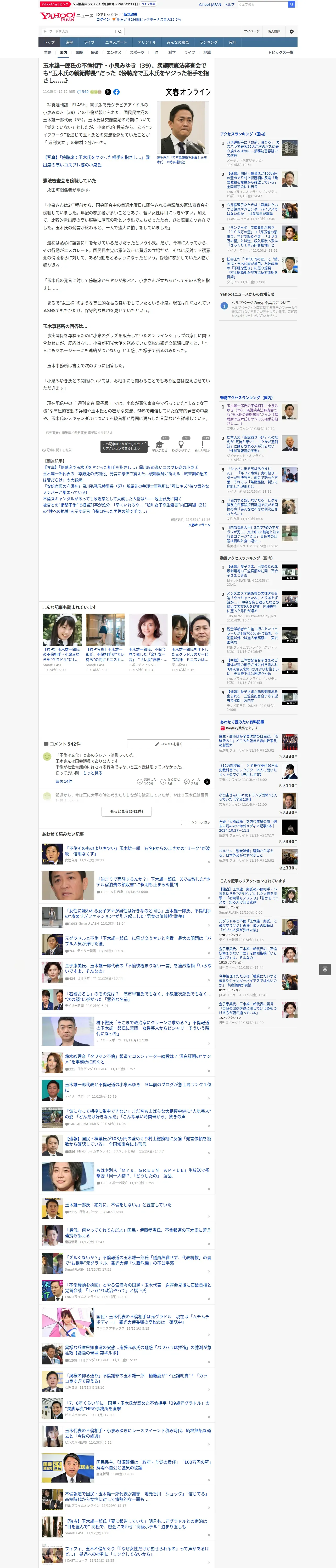Click the Yahoo! JAPAN News logo

pyautogui.click(x=67, y=16)
